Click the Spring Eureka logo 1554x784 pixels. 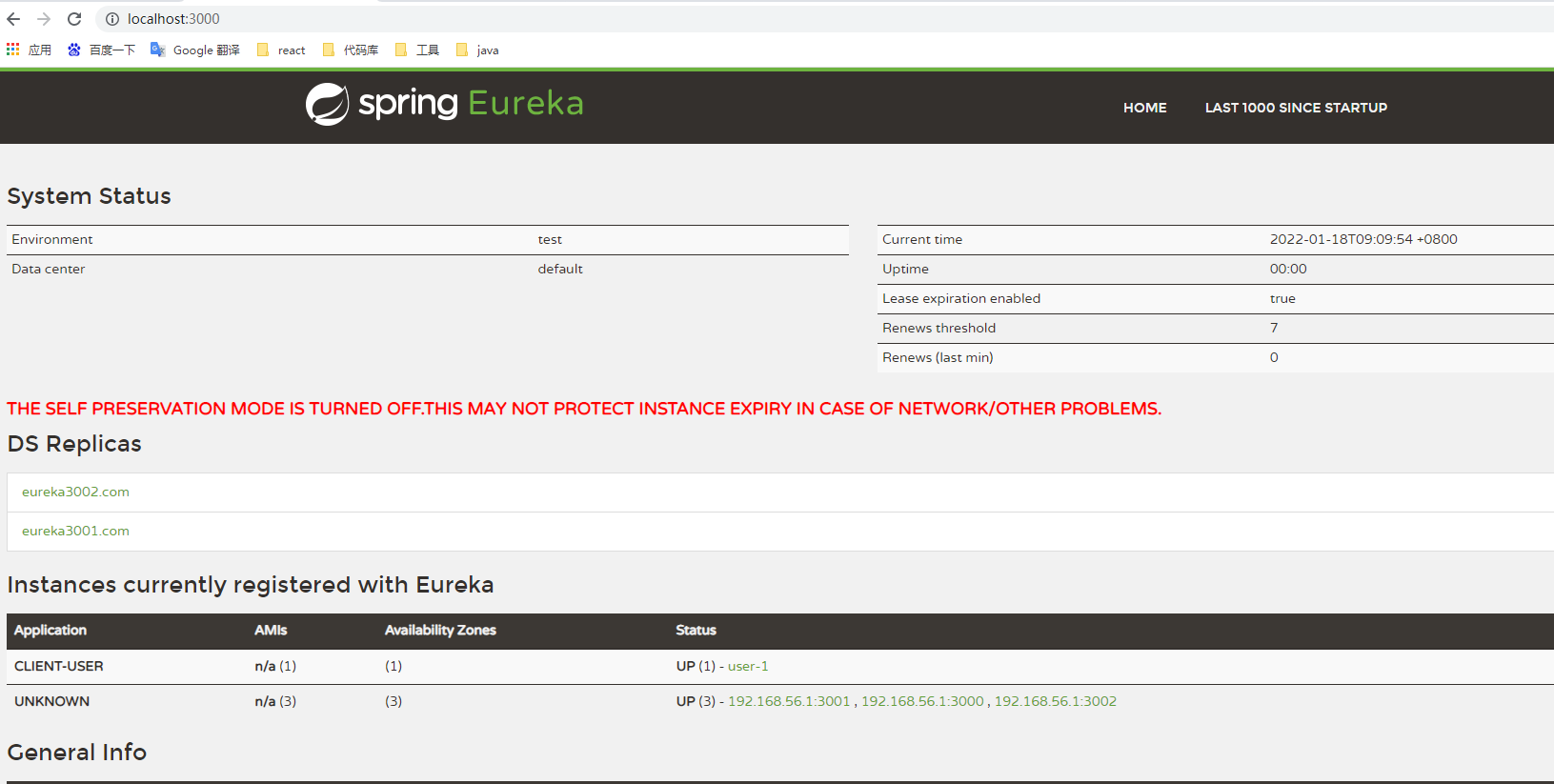coord(444,104)
